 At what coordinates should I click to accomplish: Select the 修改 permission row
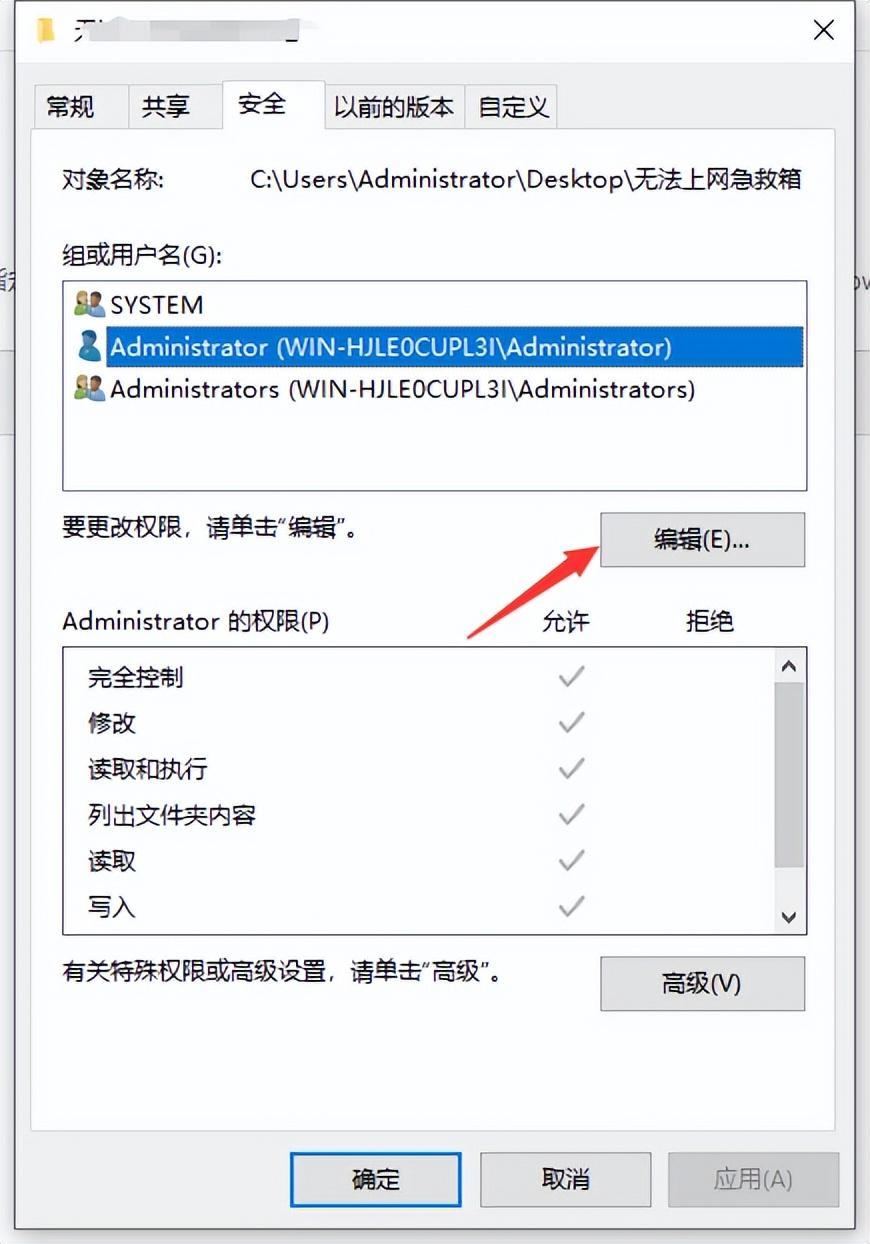[x=419, y=723]
